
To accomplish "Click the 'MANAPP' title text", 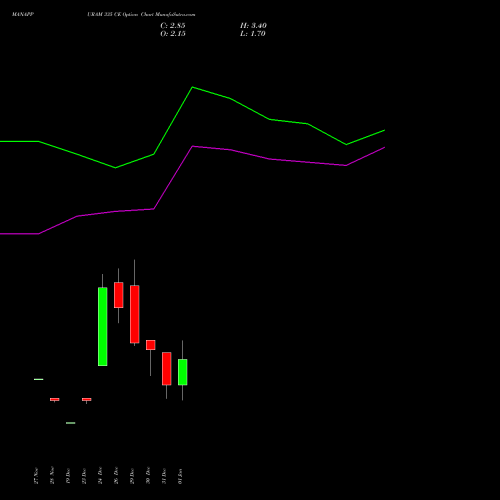I will [23, 15].
